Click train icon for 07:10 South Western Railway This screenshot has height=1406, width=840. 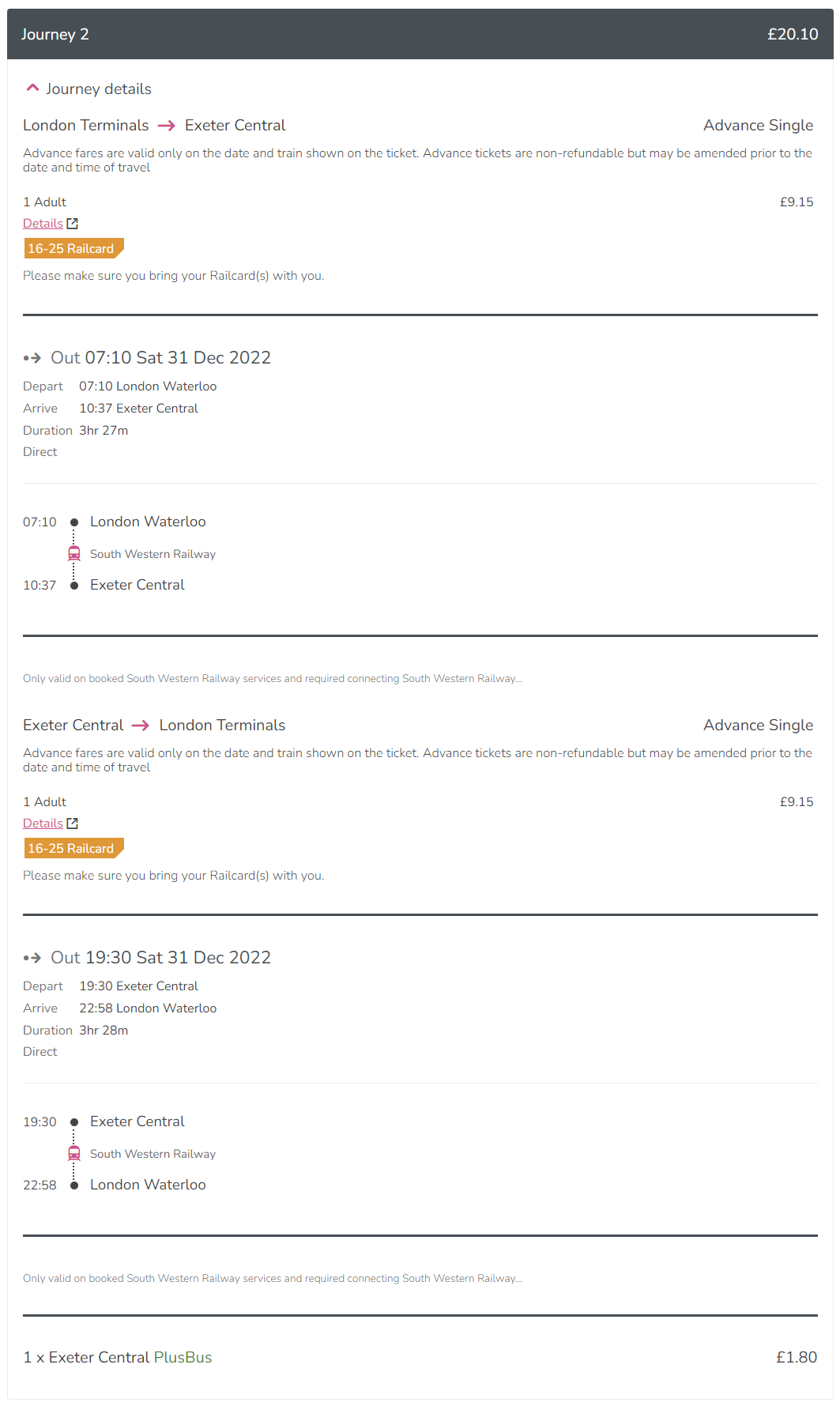(74, 553)
